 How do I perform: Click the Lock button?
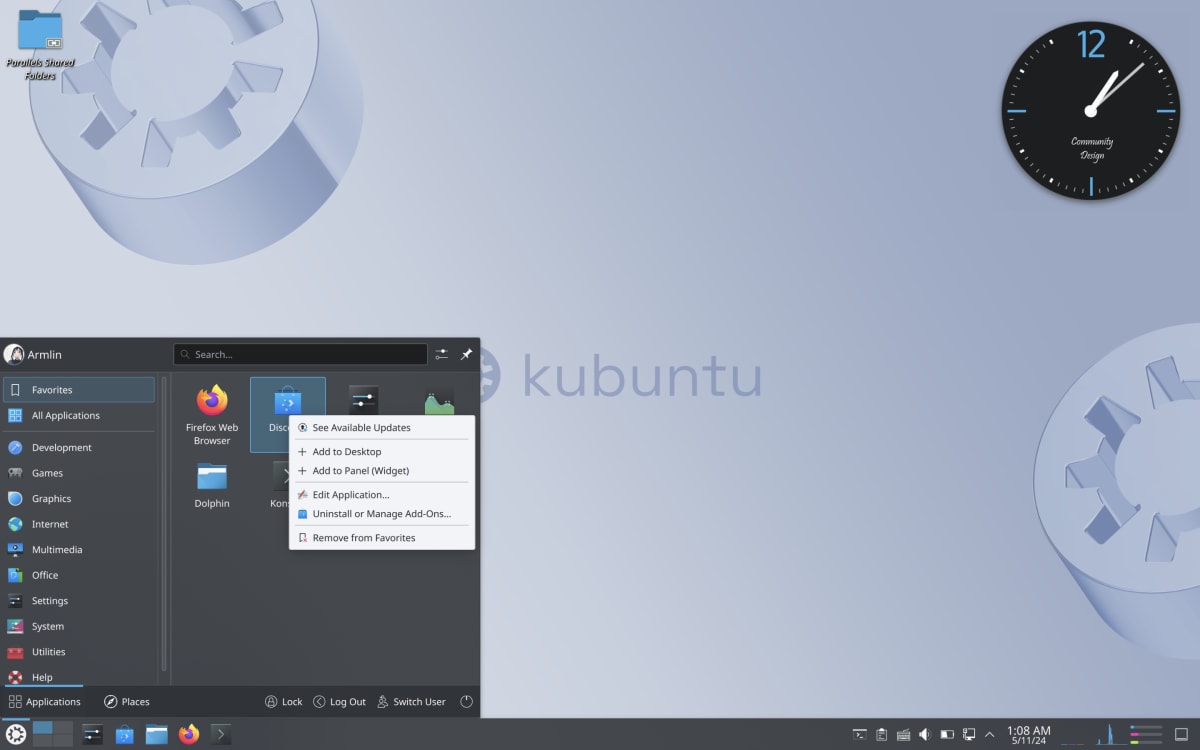tap(283, 702)
